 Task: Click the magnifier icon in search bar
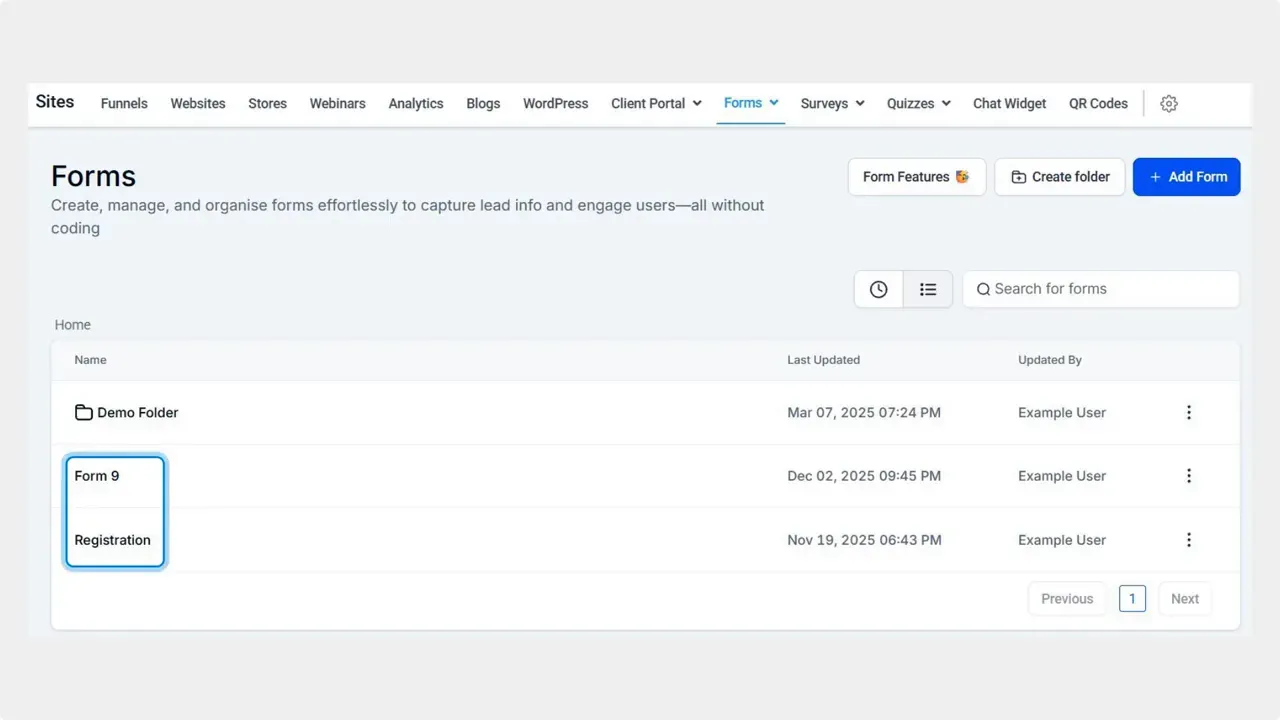click(983, 289)
